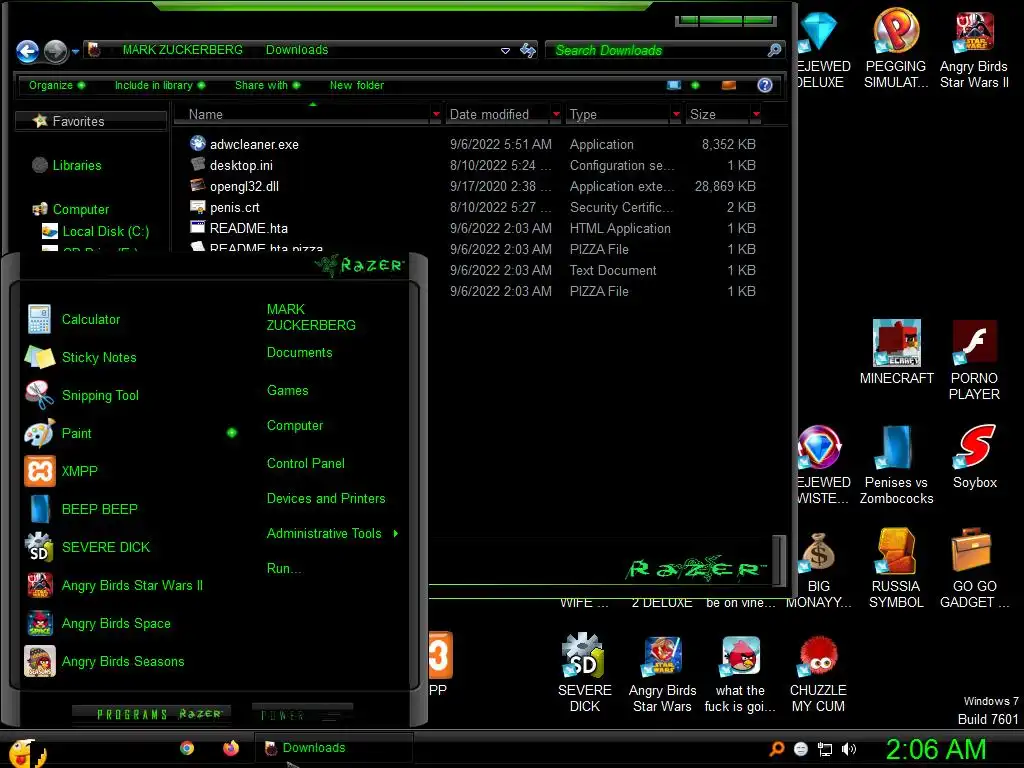Open Organize menu in Explorer

[56, 85]
